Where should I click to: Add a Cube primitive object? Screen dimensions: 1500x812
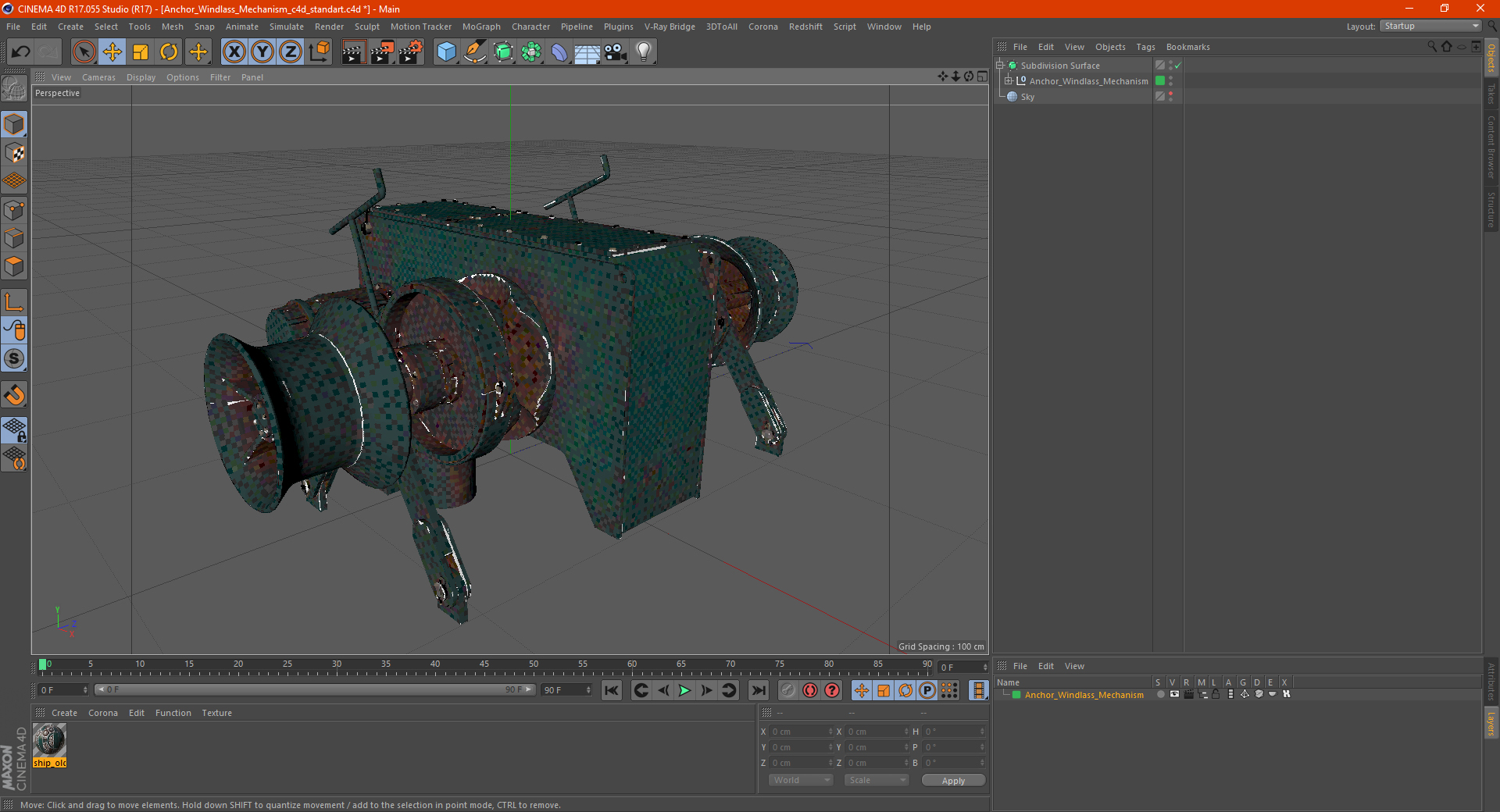pos(446,52)
